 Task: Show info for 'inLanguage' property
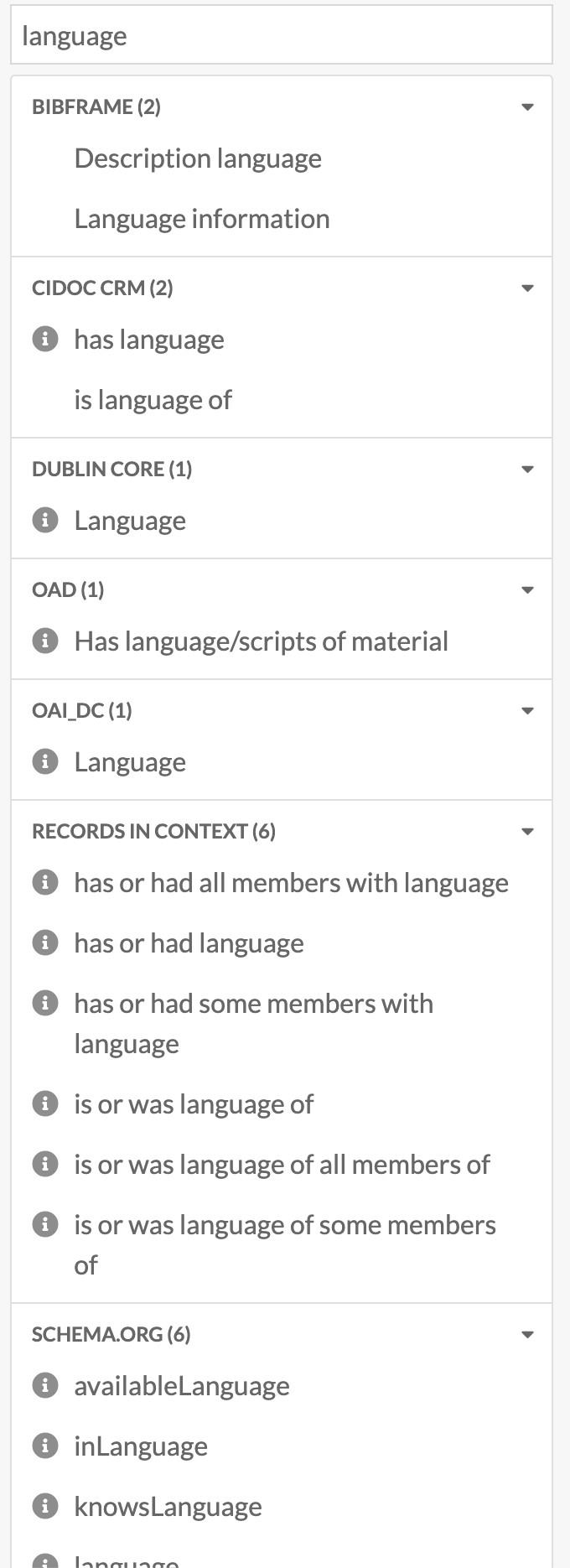tap(45, 1446)
